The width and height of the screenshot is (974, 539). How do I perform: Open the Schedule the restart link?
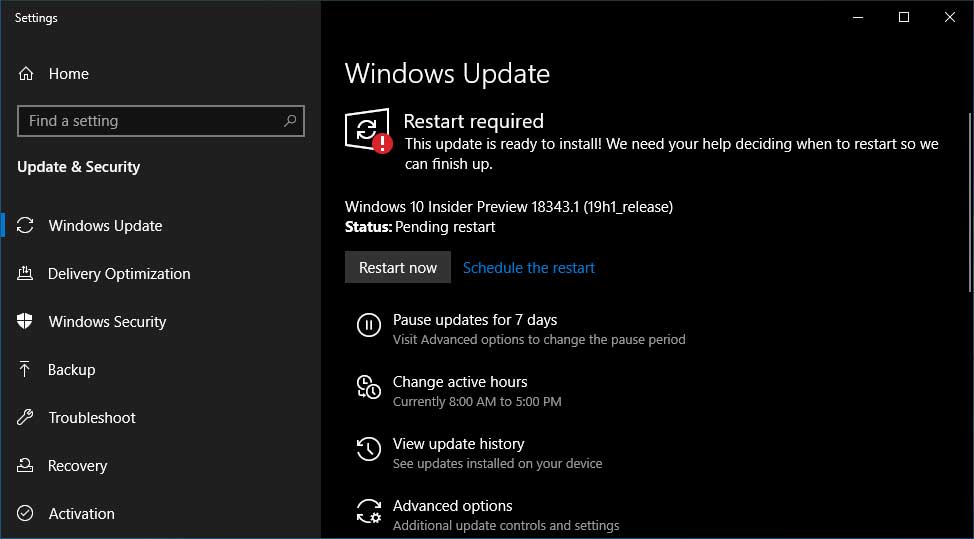coord(529,268)
